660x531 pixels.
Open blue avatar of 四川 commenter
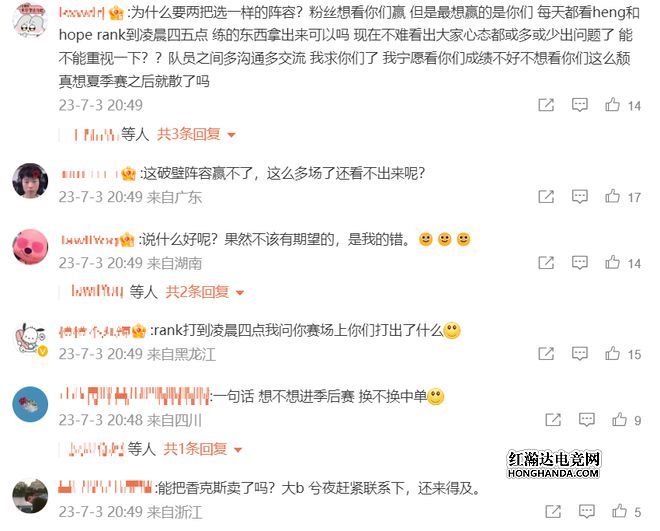pyautogui.click(x=30, y=404)
